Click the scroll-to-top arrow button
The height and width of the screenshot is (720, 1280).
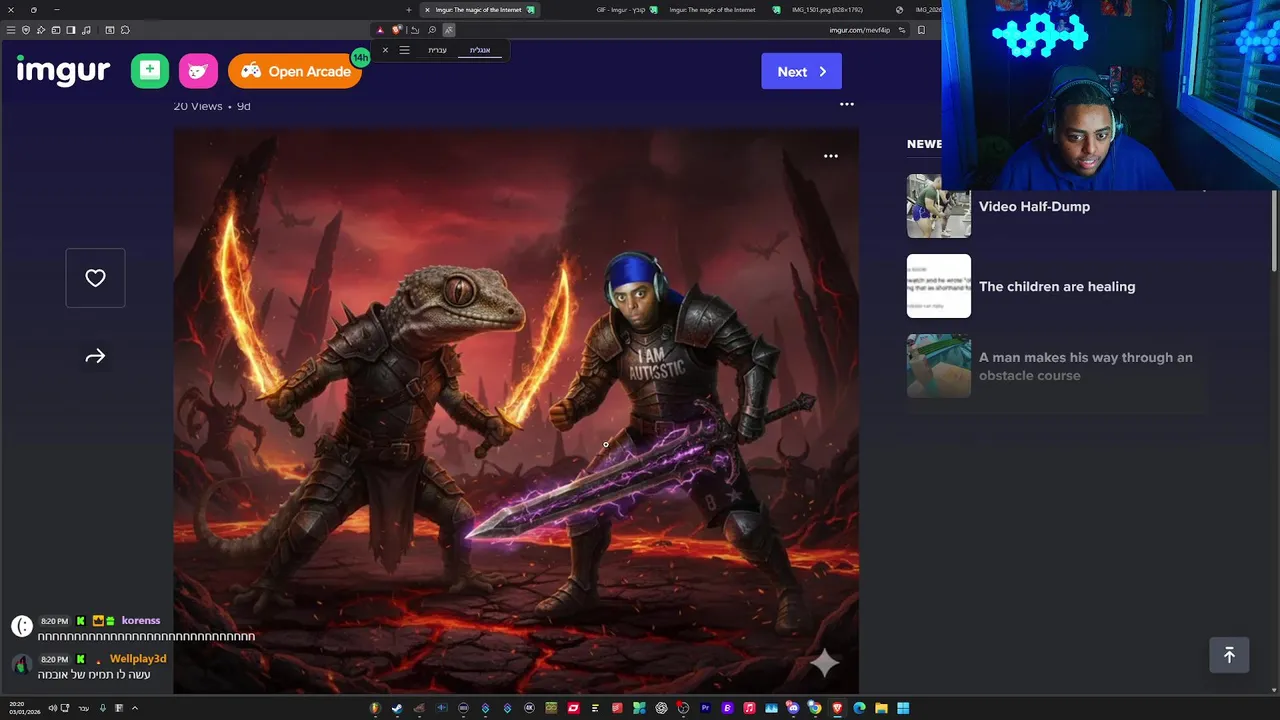(1229, 654)
